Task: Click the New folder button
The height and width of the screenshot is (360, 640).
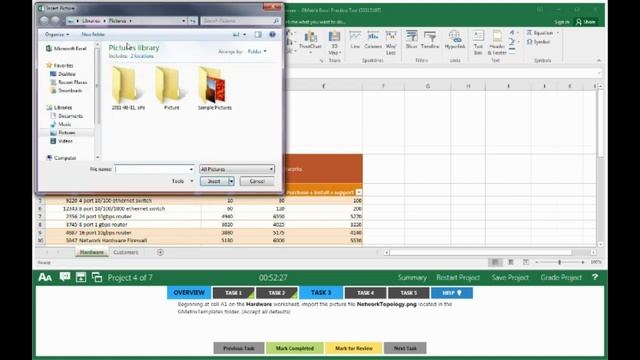Action: [93, 35]
